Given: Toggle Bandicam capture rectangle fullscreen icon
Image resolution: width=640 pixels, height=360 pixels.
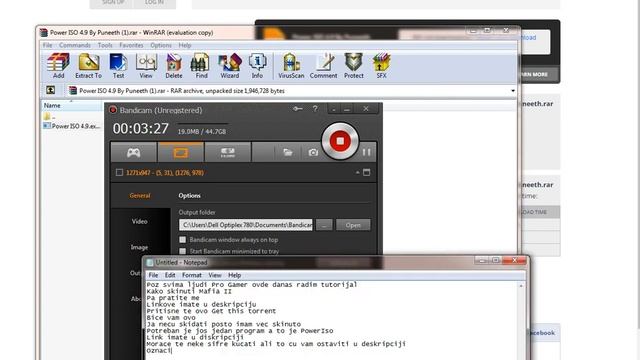Looking at the screenshot, I should tap(367, 172).
